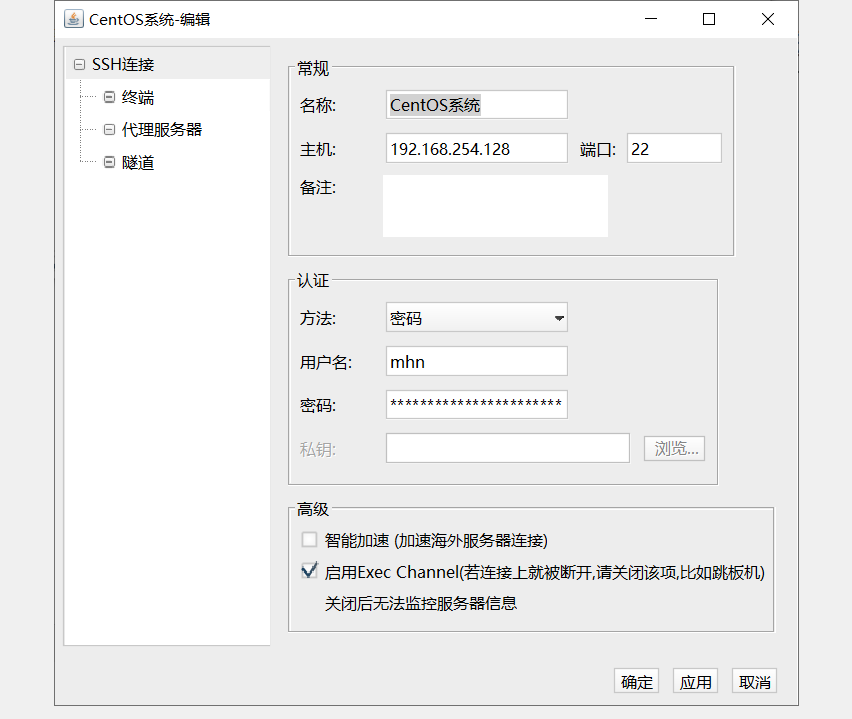Click the 常规 group title

pos(313,68)
